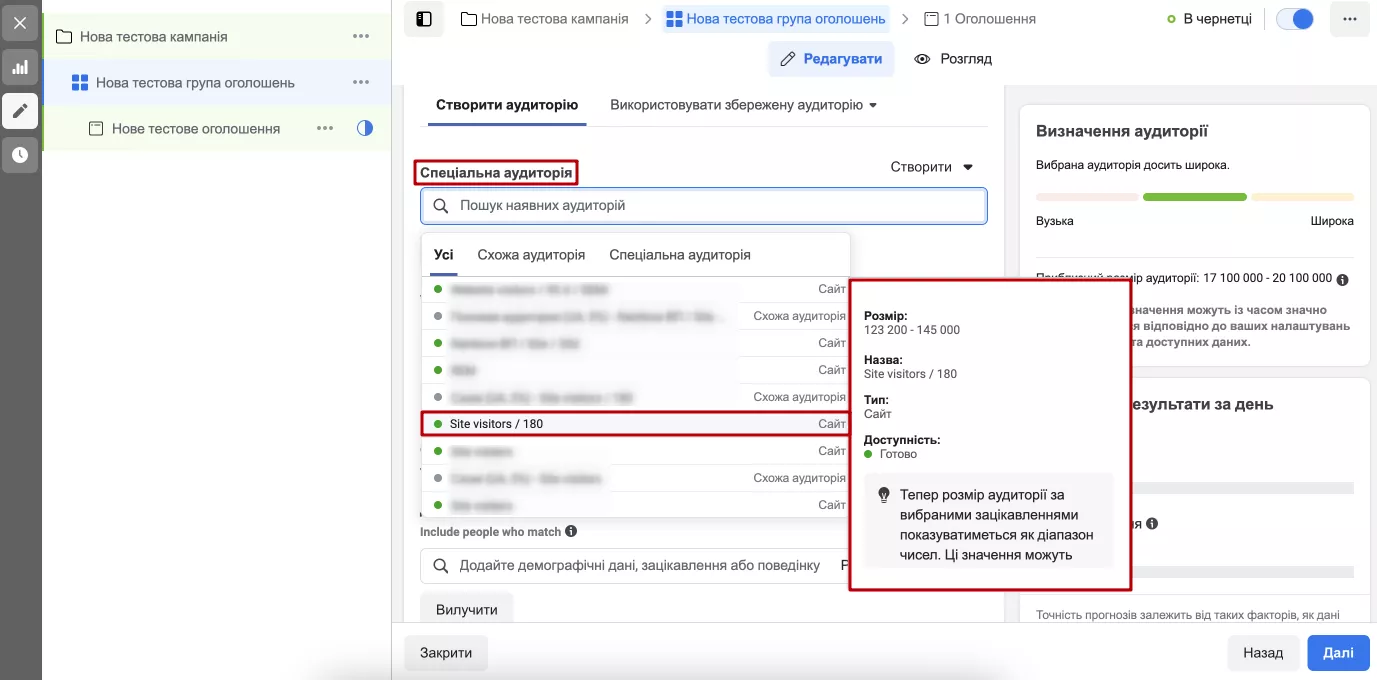The width and height of the screenshot is (1377, 680).
Task: Open the bar chart insights icon
Action: (x=20, y=67)
